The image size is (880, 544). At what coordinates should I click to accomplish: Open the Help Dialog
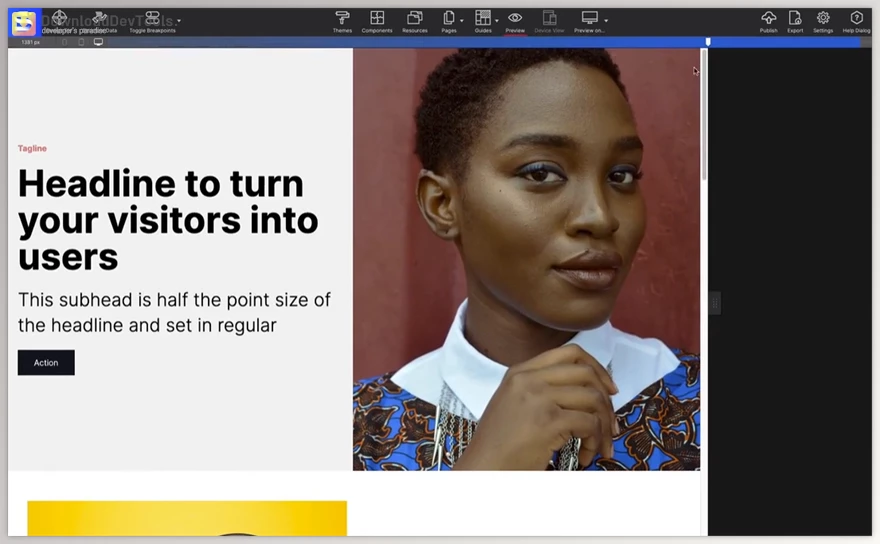click(x=856, y=21)
